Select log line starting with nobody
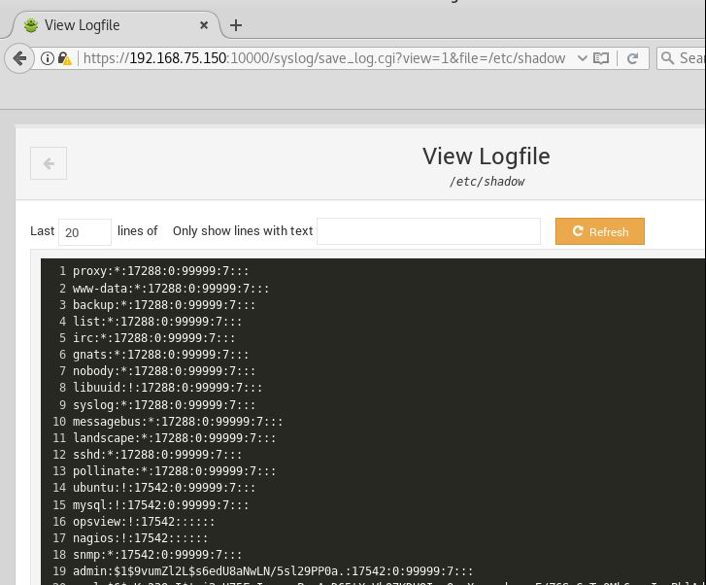 [x=164, y=371]
